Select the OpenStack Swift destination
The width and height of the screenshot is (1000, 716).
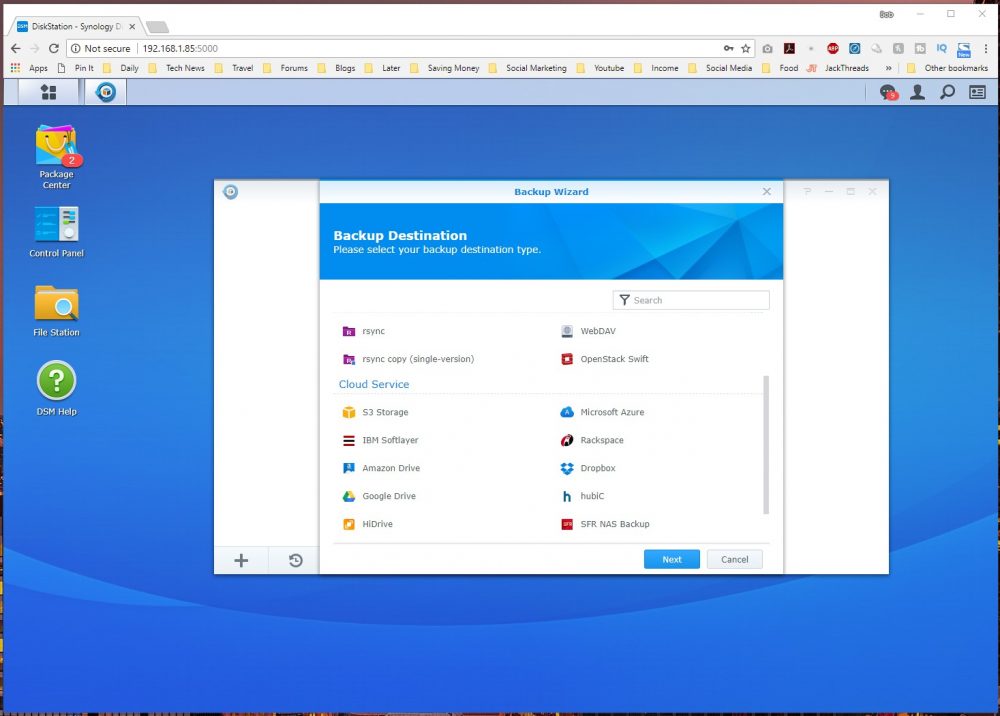605,359
